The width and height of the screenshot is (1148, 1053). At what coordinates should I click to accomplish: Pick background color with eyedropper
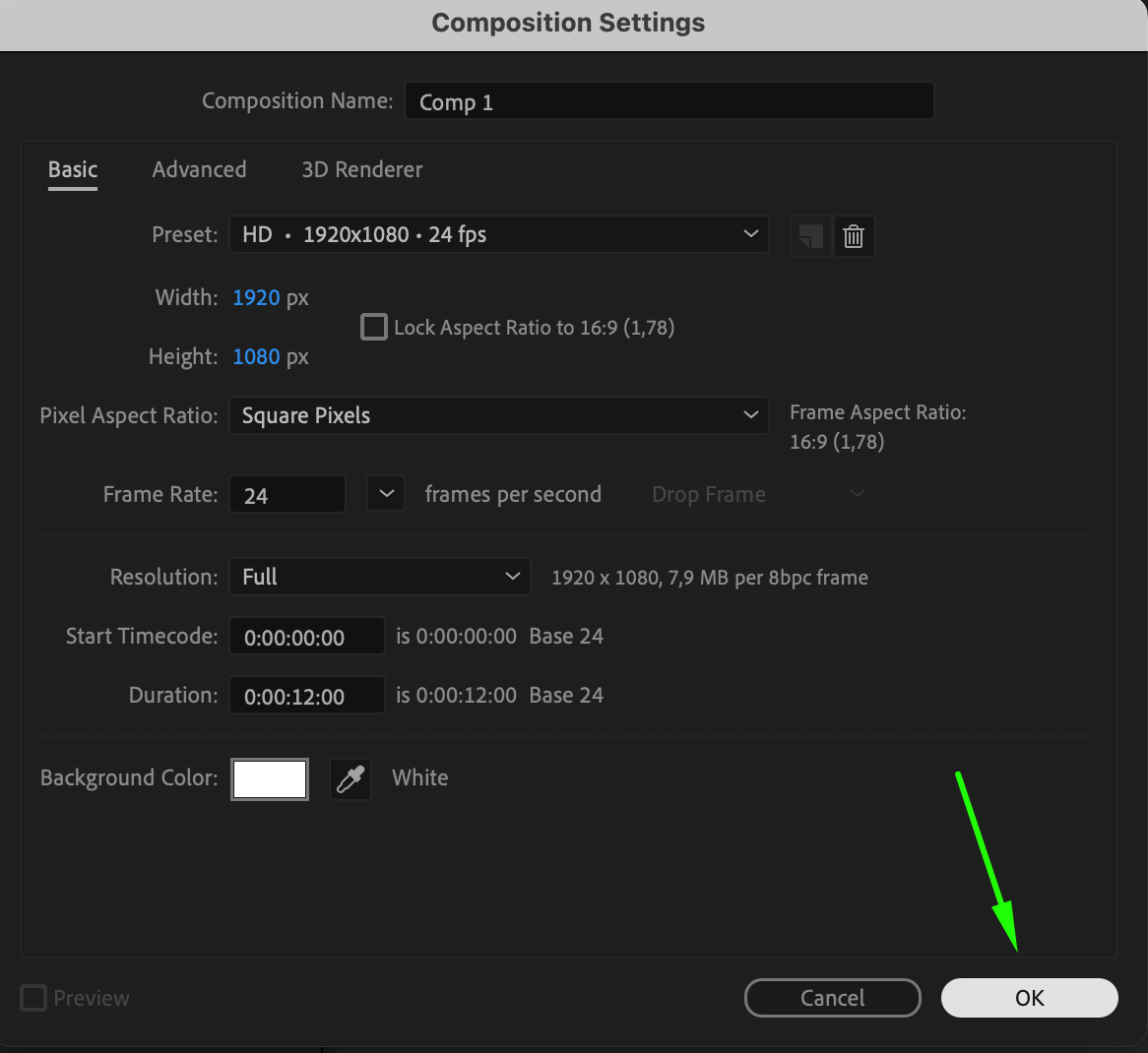point(351,779)
